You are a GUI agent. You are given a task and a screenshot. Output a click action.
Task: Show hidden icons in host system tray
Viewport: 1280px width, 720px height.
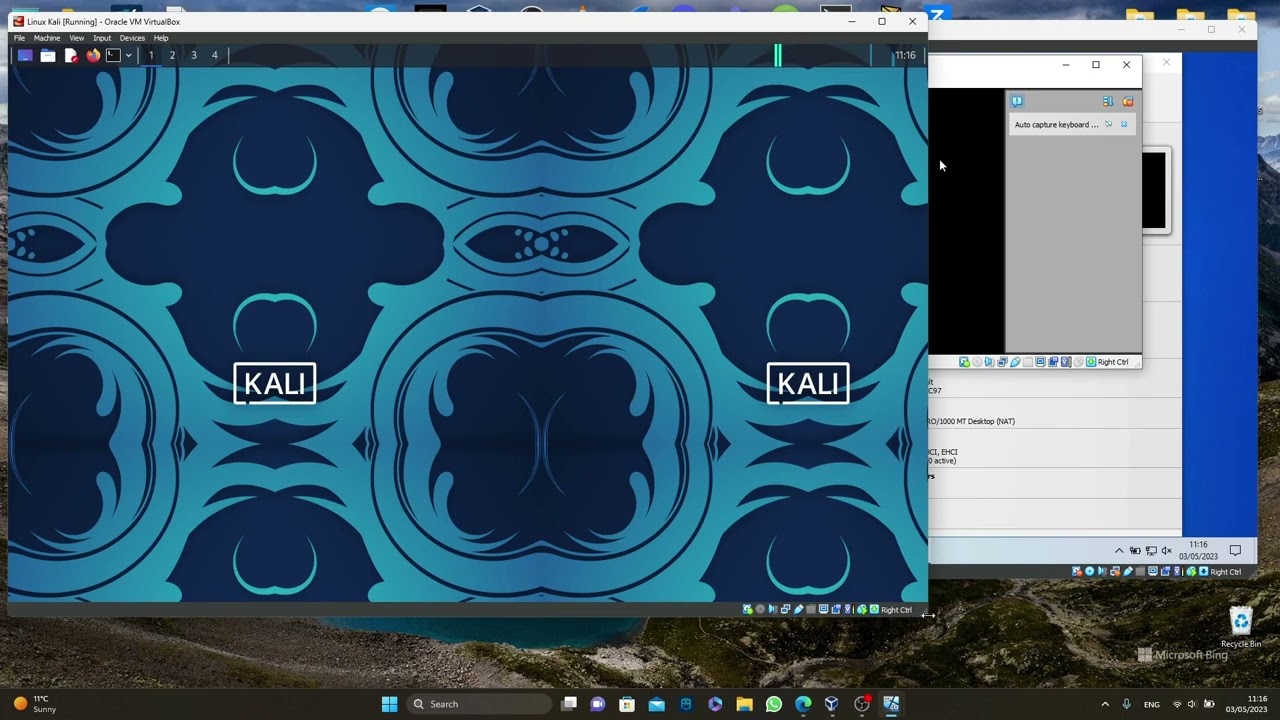point(1105,704)
